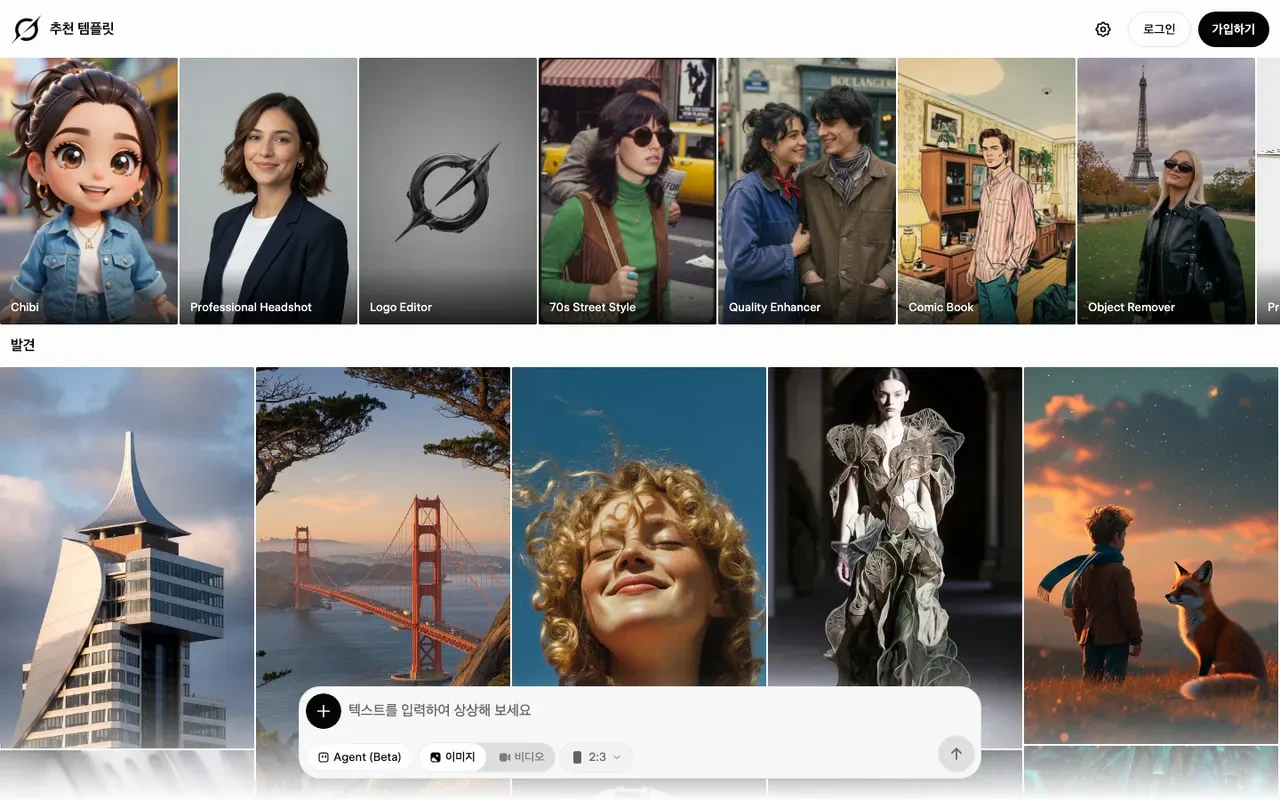Switch generation mode to 비디오

521,757
